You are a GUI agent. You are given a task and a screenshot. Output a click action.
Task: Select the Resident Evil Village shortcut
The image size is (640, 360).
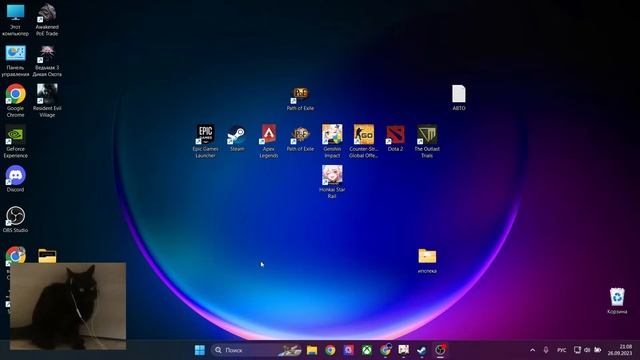coord(47,101)
